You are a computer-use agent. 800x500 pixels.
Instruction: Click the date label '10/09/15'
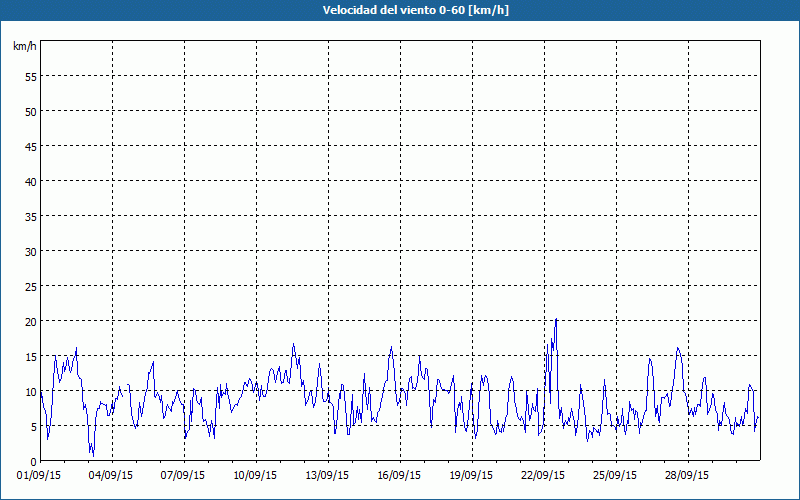point(255,475)
